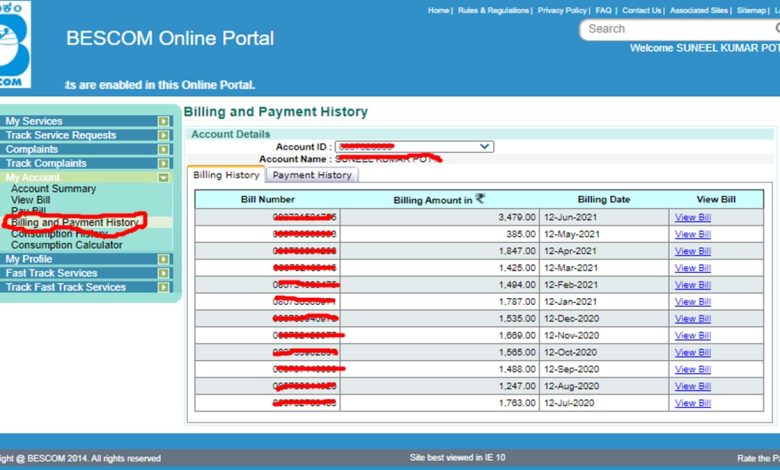780x470 pixels.
Task: Go to Home in top navigation
Action: [x=438, y=10]
